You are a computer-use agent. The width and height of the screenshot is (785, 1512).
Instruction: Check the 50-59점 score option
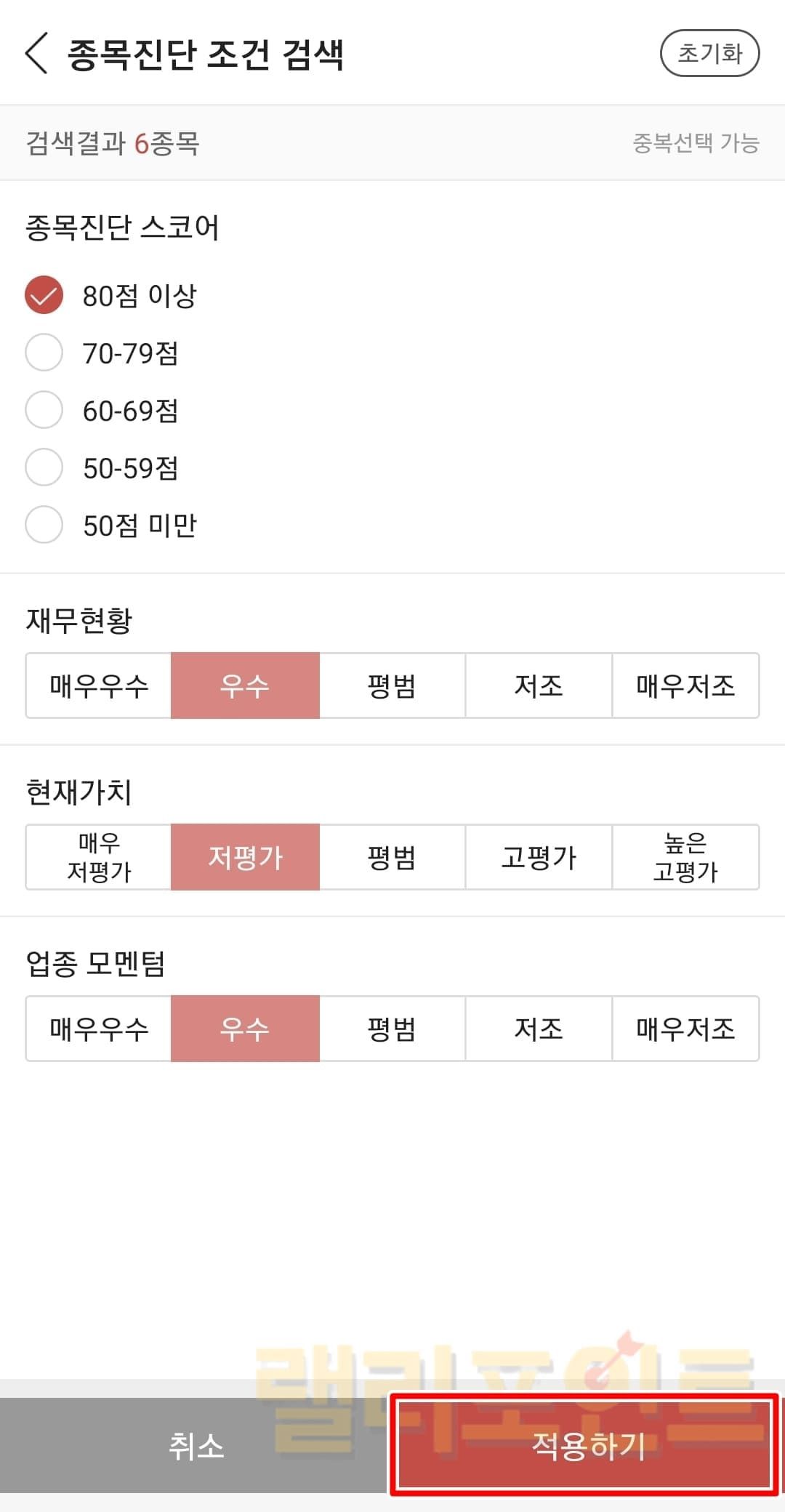(44, 467)
